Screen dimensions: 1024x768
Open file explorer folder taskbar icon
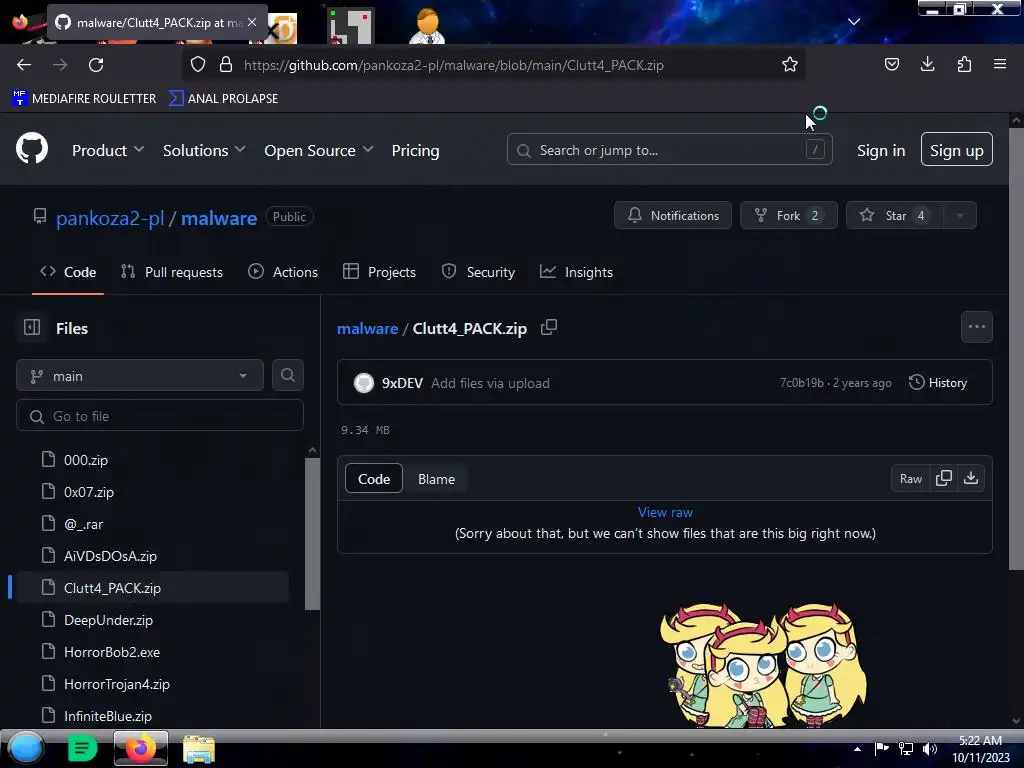tap(199, 748)
